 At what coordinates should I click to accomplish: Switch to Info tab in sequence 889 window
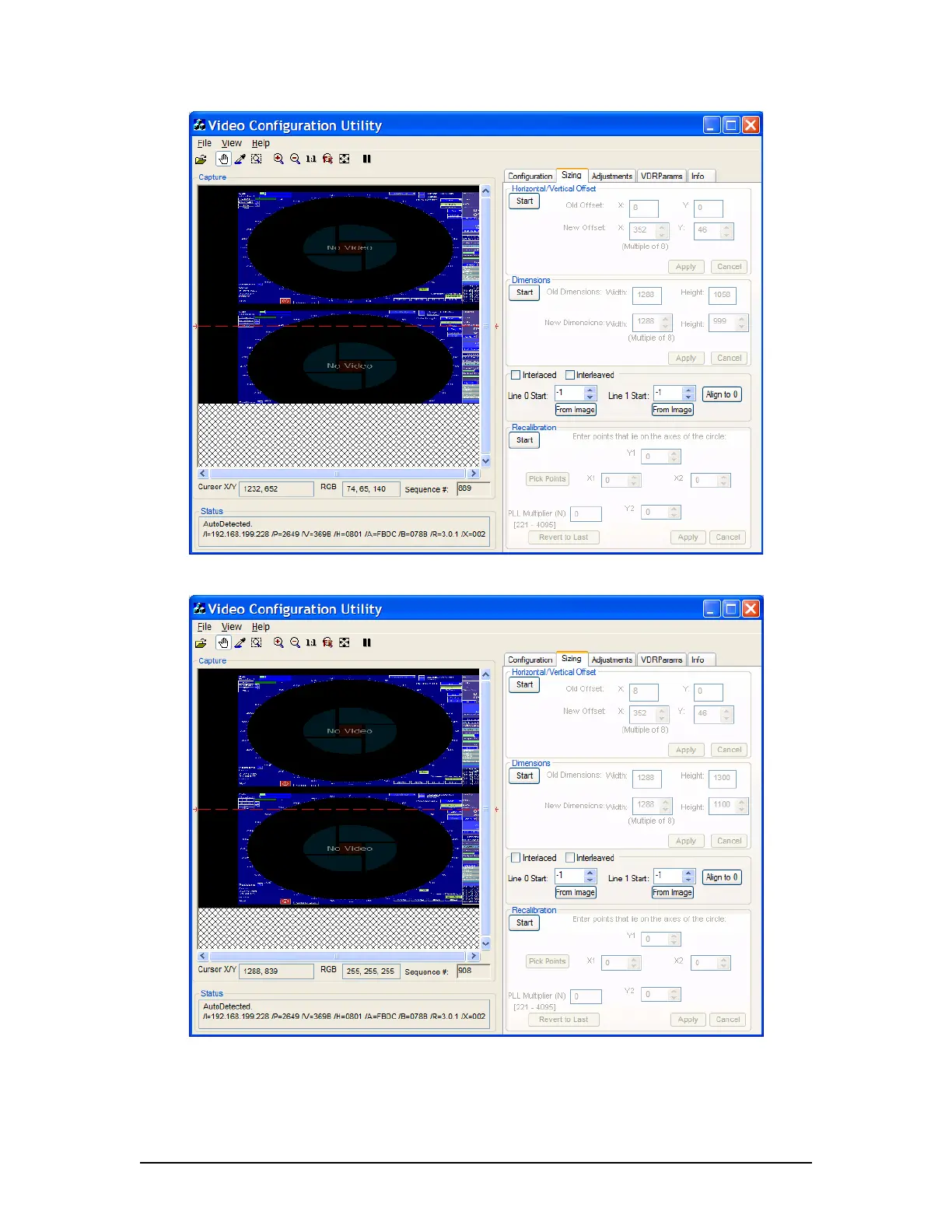coord(700,177)
